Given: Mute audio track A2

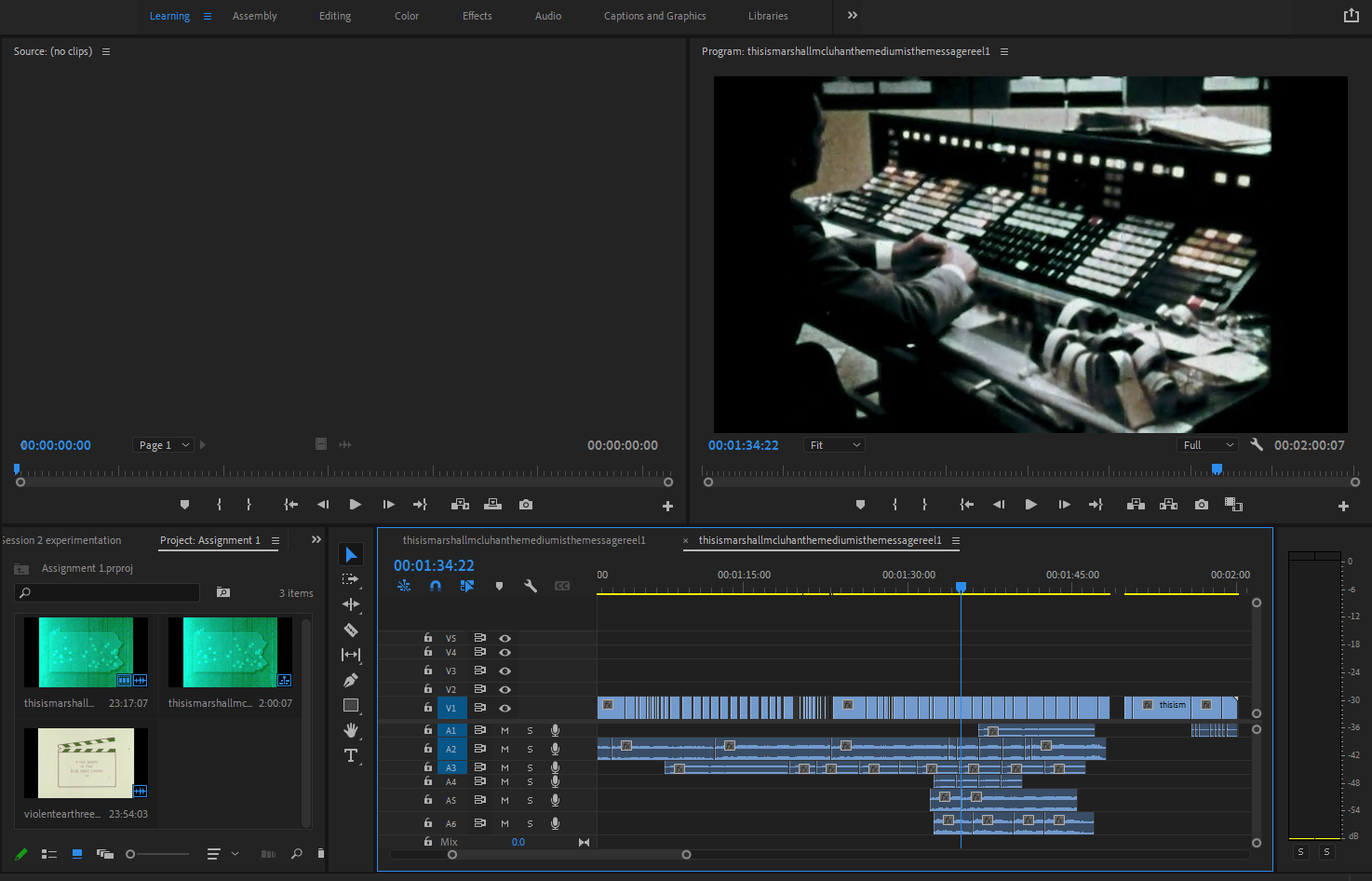Looking at the screenshot, I should (x=504, y=749).
